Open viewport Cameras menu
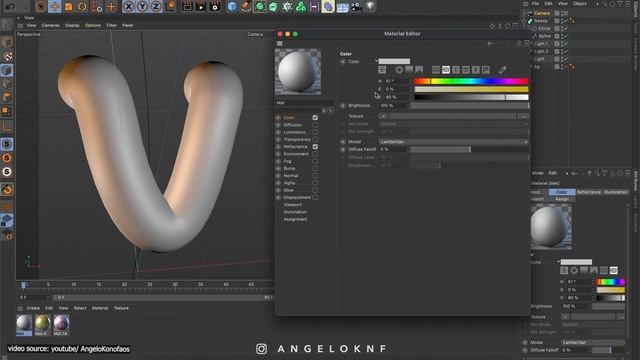 point(51,25)
